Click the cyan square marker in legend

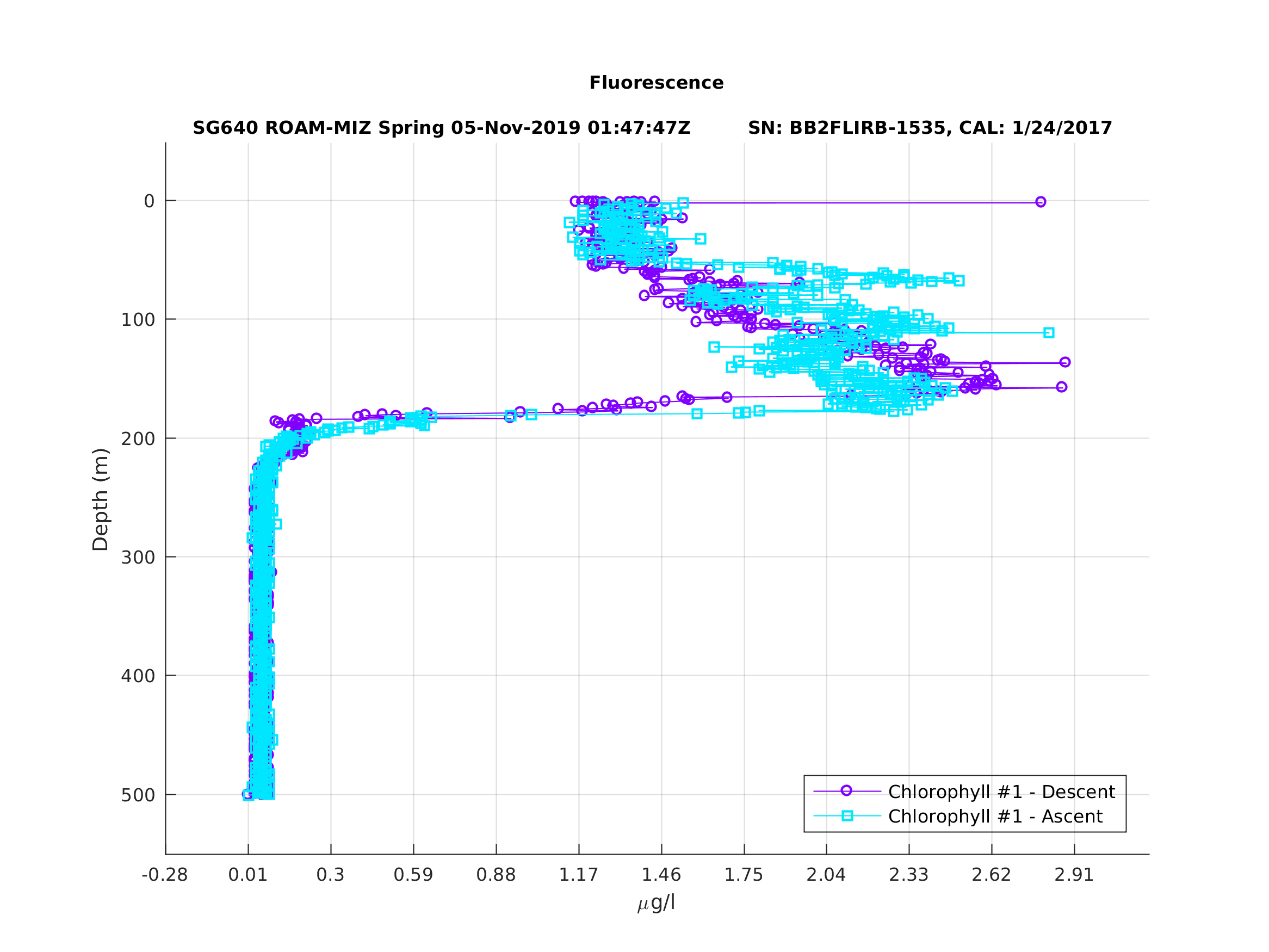(847, 816)
